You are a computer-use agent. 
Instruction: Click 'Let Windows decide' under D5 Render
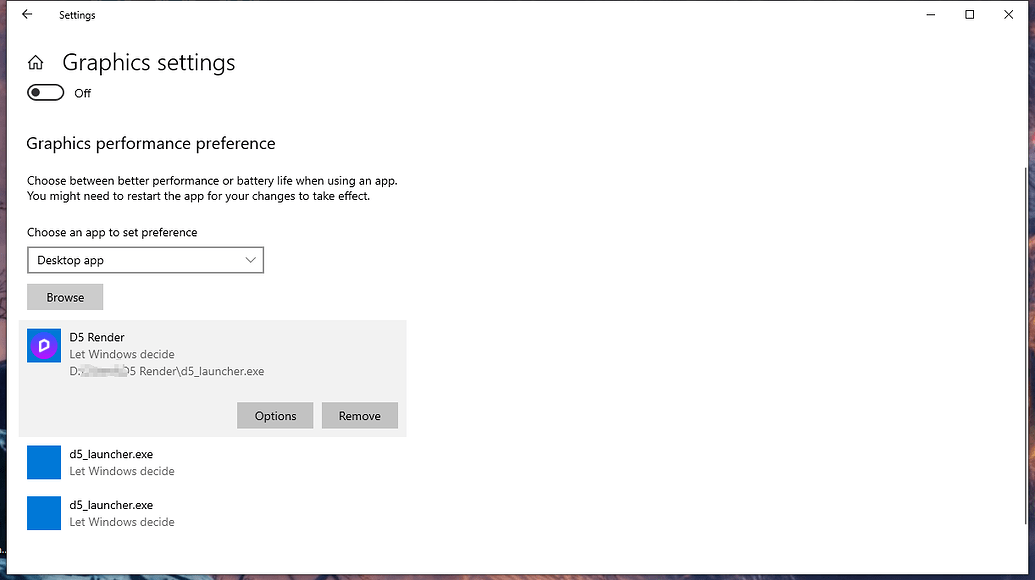tap(122, 354)
